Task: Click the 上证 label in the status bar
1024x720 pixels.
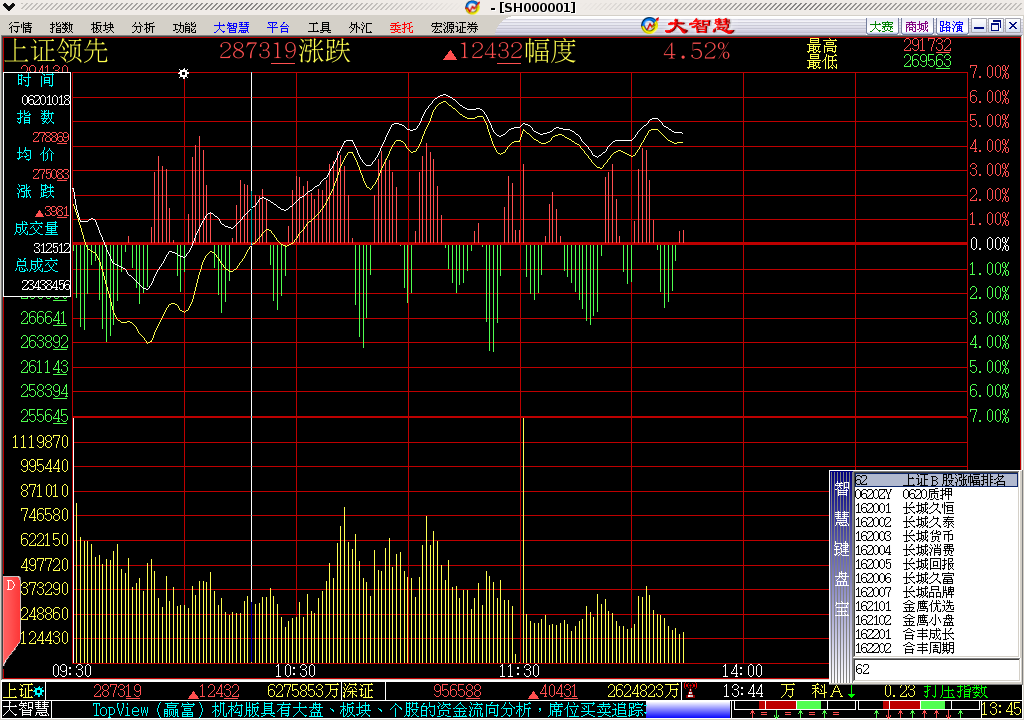Action: (x=18, y=691)
